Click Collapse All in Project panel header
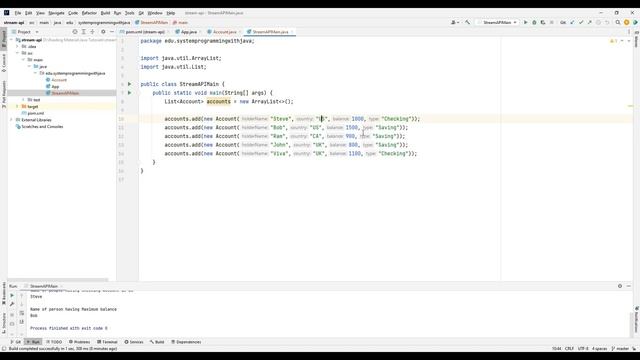The height and width of the screenshot is (360, 640). click(92, 31)
